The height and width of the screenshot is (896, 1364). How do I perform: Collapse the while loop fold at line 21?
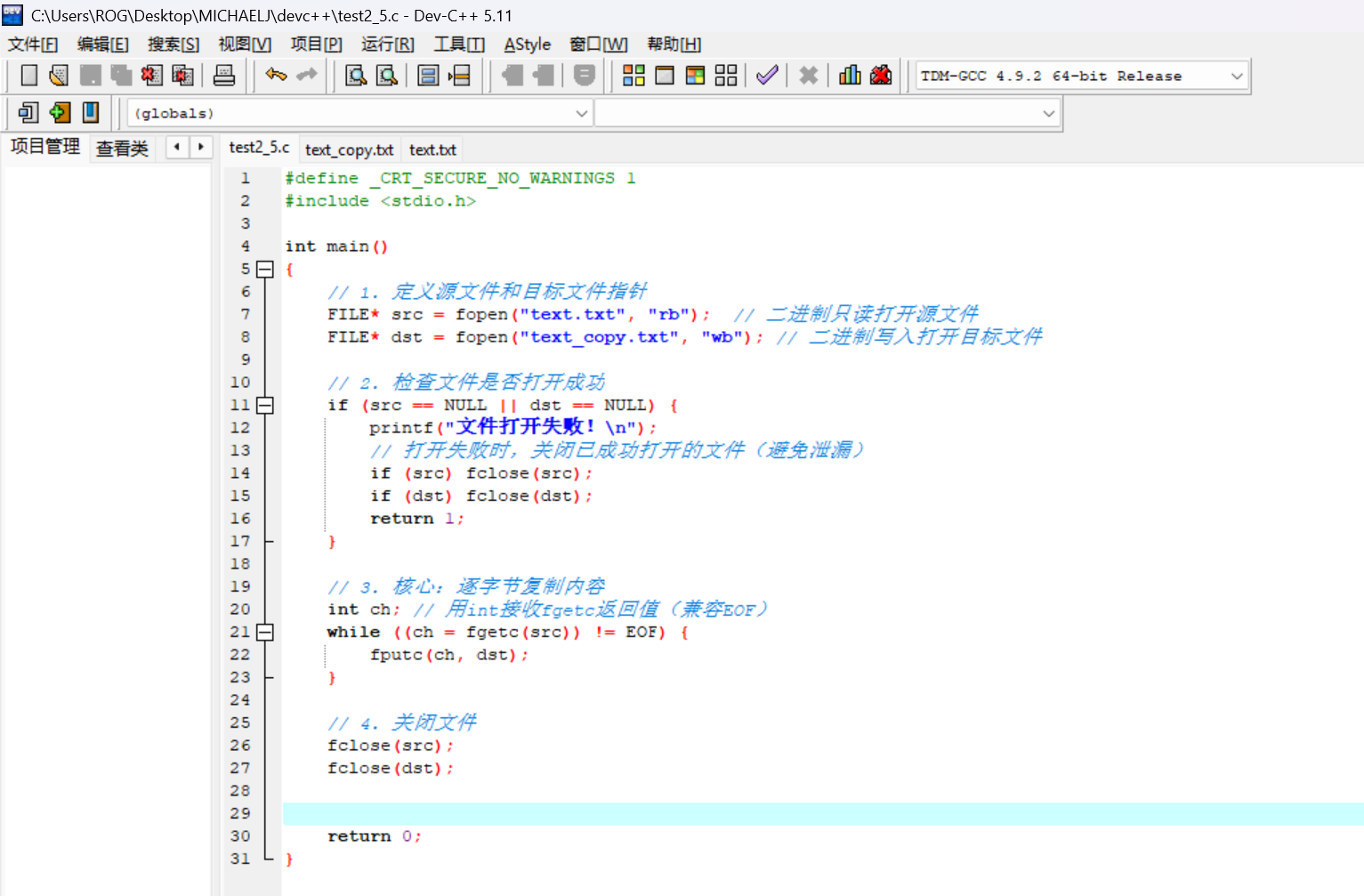[264, 632]
